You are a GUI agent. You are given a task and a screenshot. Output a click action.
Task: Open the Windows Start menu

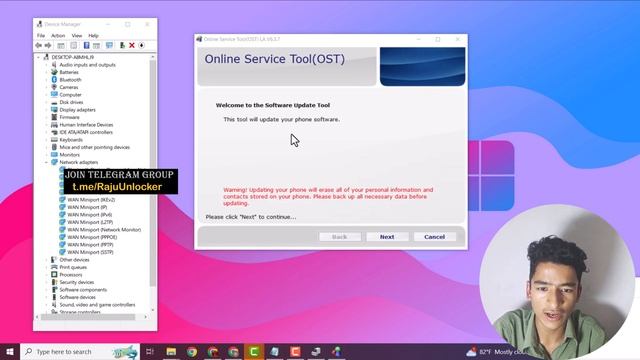coord(10,351)
